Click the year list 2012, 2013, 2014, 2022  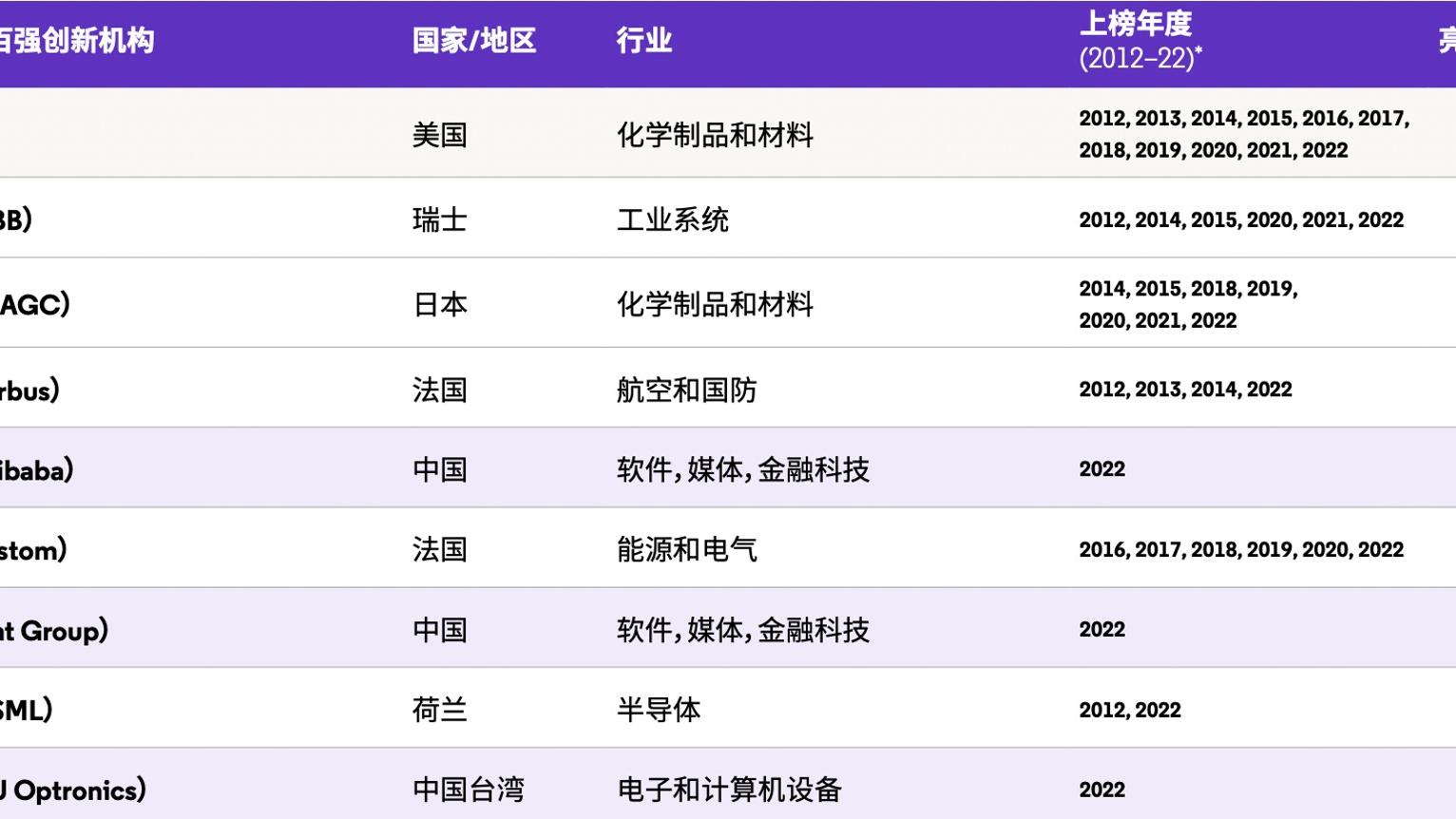pos(1184,389)
